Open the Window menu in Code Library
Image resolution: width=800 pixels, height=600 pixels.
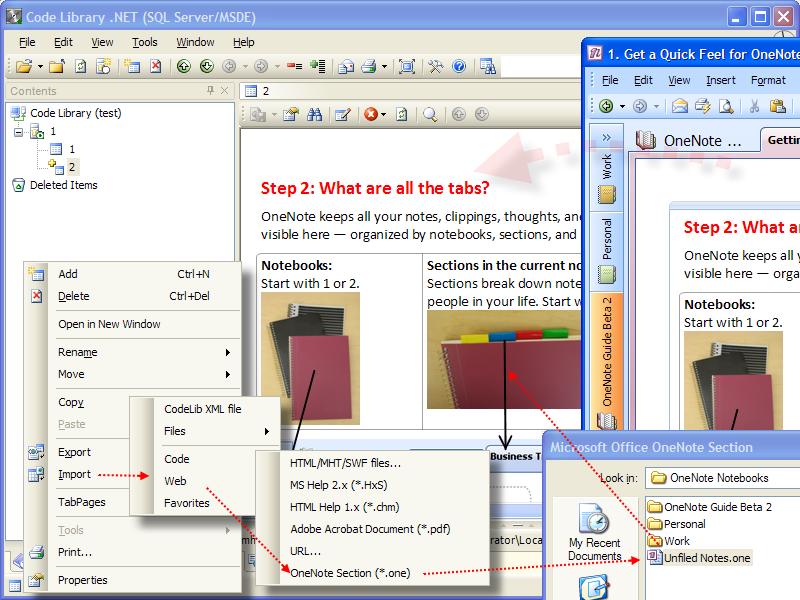click(195, 42)
